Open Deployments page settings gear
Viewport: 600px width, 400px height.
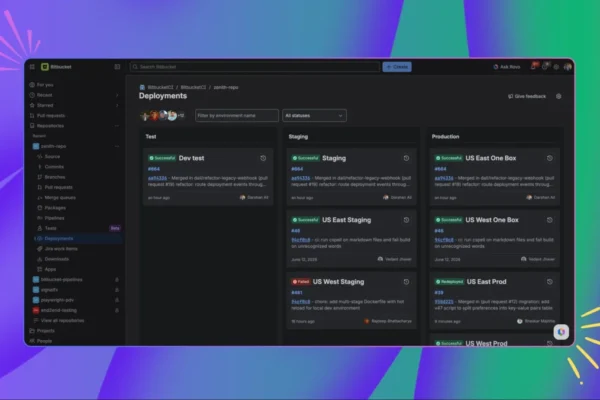pos(559,96)
